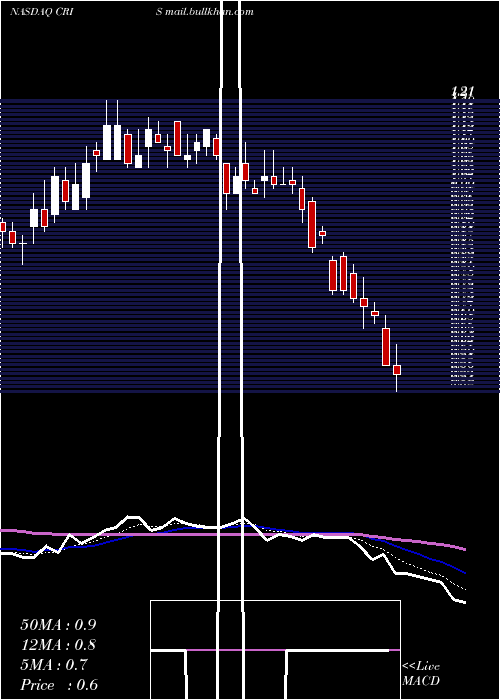500x700 pixels.
Task: Click the 1.21 top price axis label
Action: [x=462, y=92]
